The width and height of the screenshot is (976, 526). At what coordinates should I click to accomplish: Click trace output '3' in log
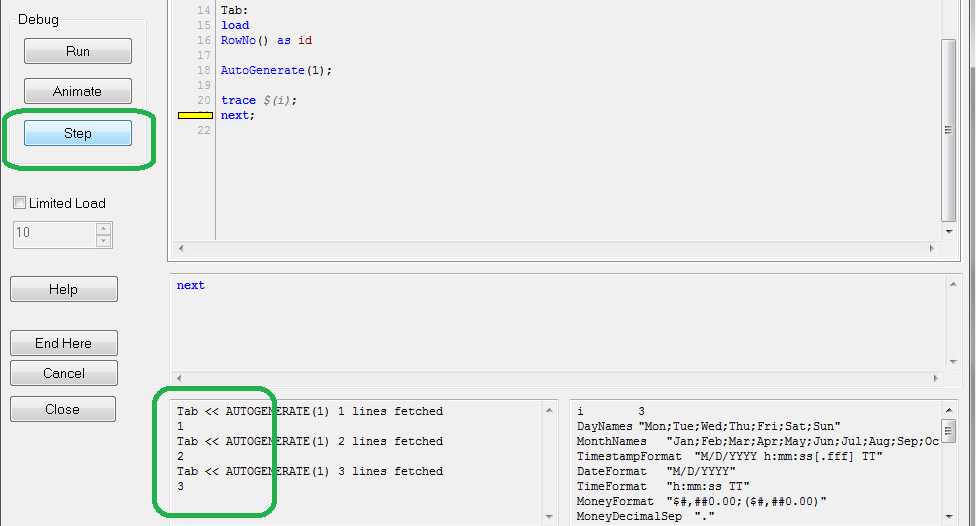181,486
